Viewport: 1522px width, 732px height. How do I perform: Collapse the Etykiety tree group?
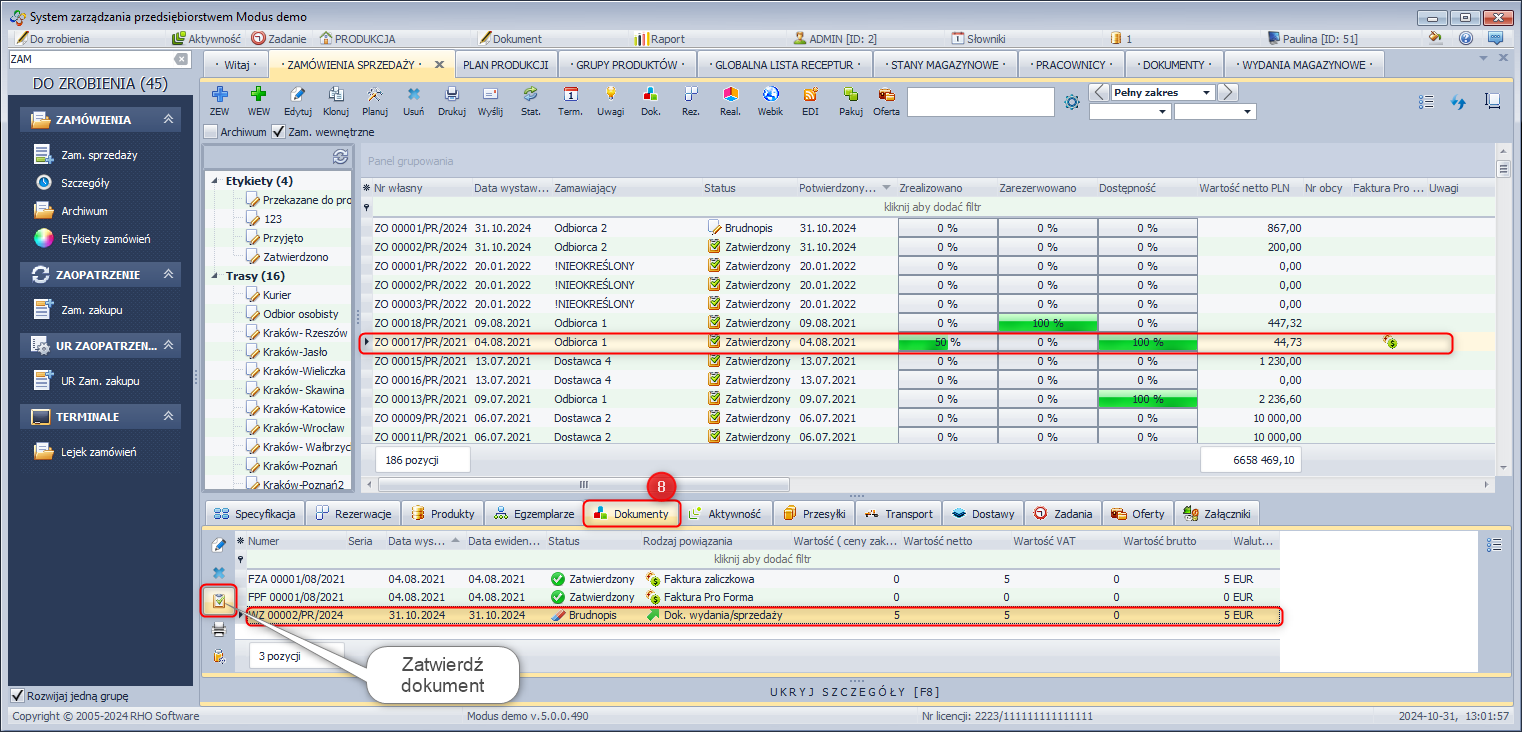coord(215,181)
